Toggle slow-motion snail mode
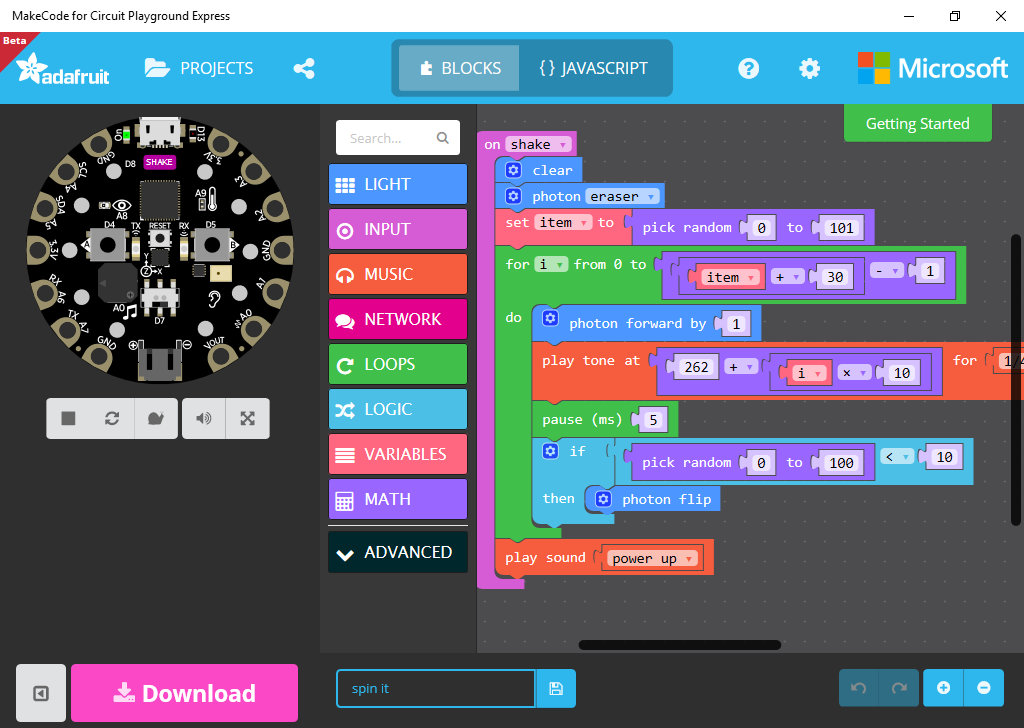This screenshot has width=1024, height=728. click(x=155, y=418)
